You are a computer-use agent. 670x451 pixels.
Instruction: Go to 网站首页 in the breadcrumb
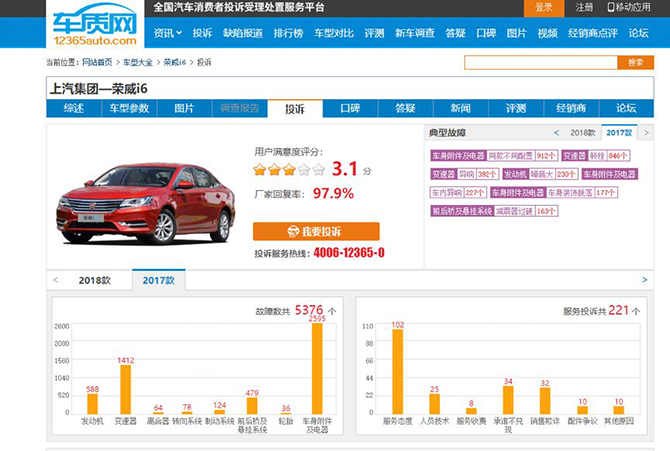coord(97,62)
